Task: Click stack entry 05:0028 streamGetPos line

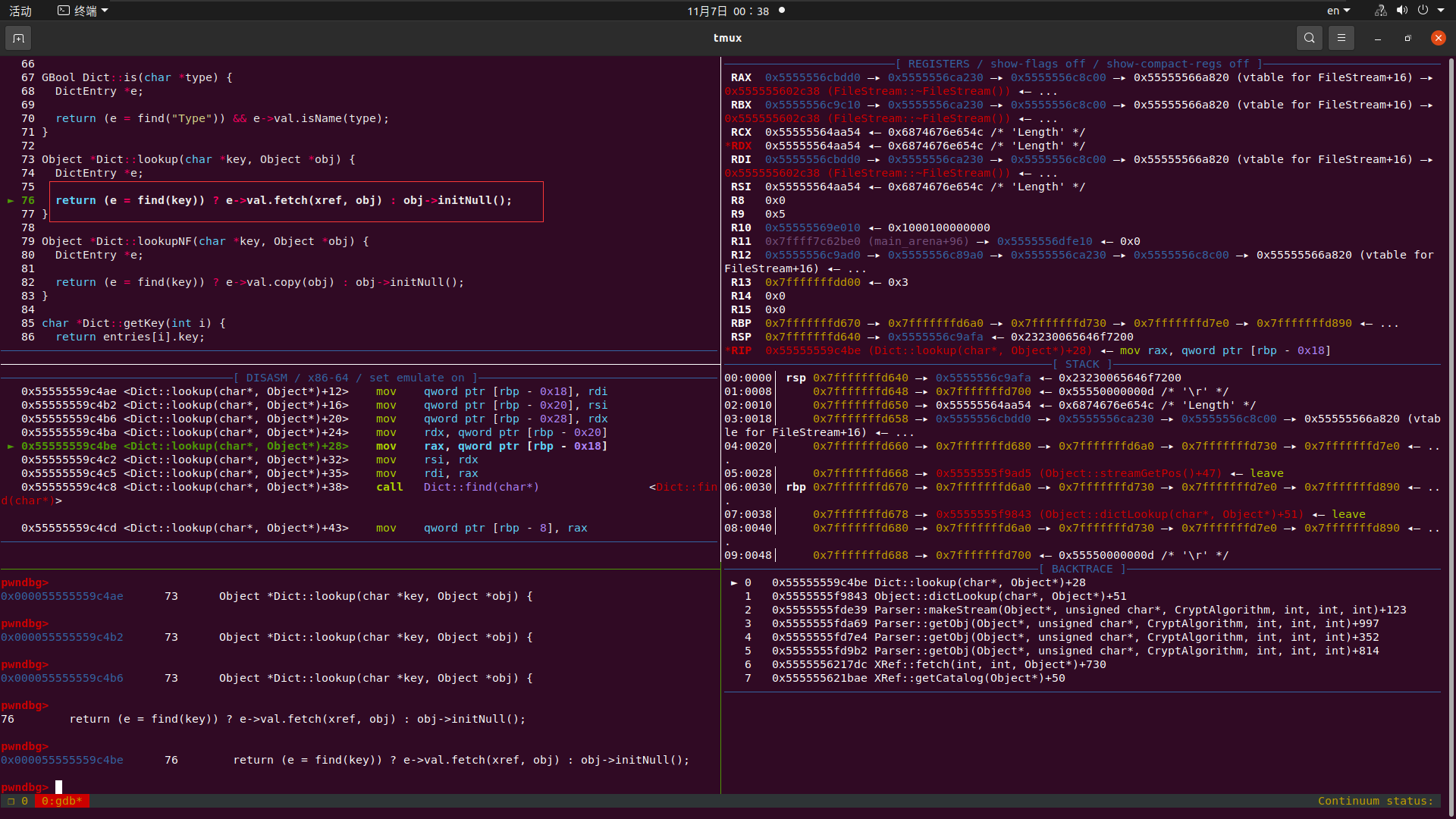Action: click(1004, 473)
